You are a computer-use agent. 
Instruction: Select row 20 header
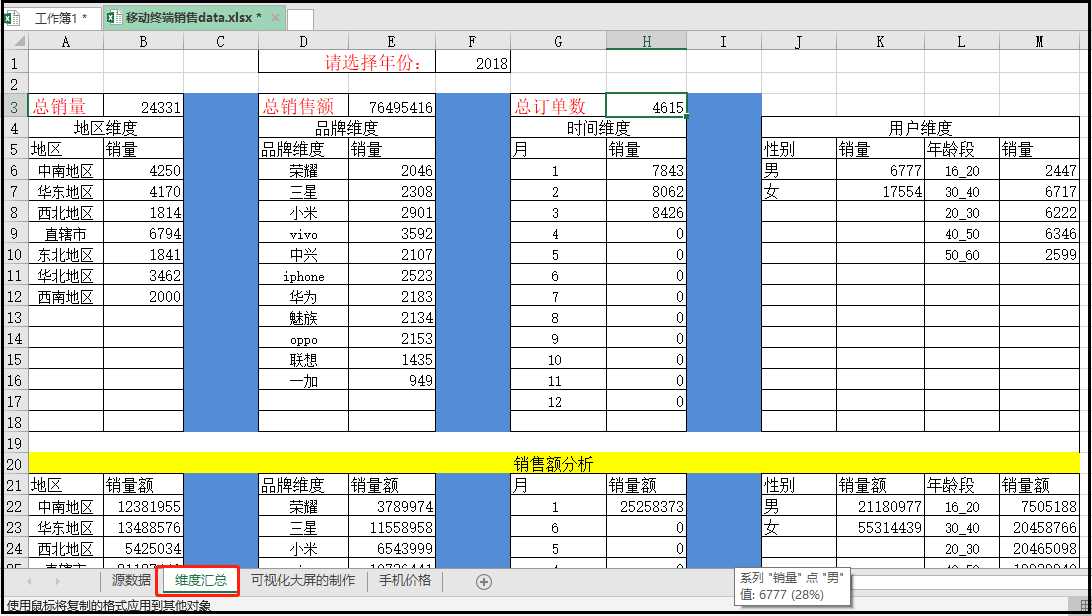pos(15,464)
